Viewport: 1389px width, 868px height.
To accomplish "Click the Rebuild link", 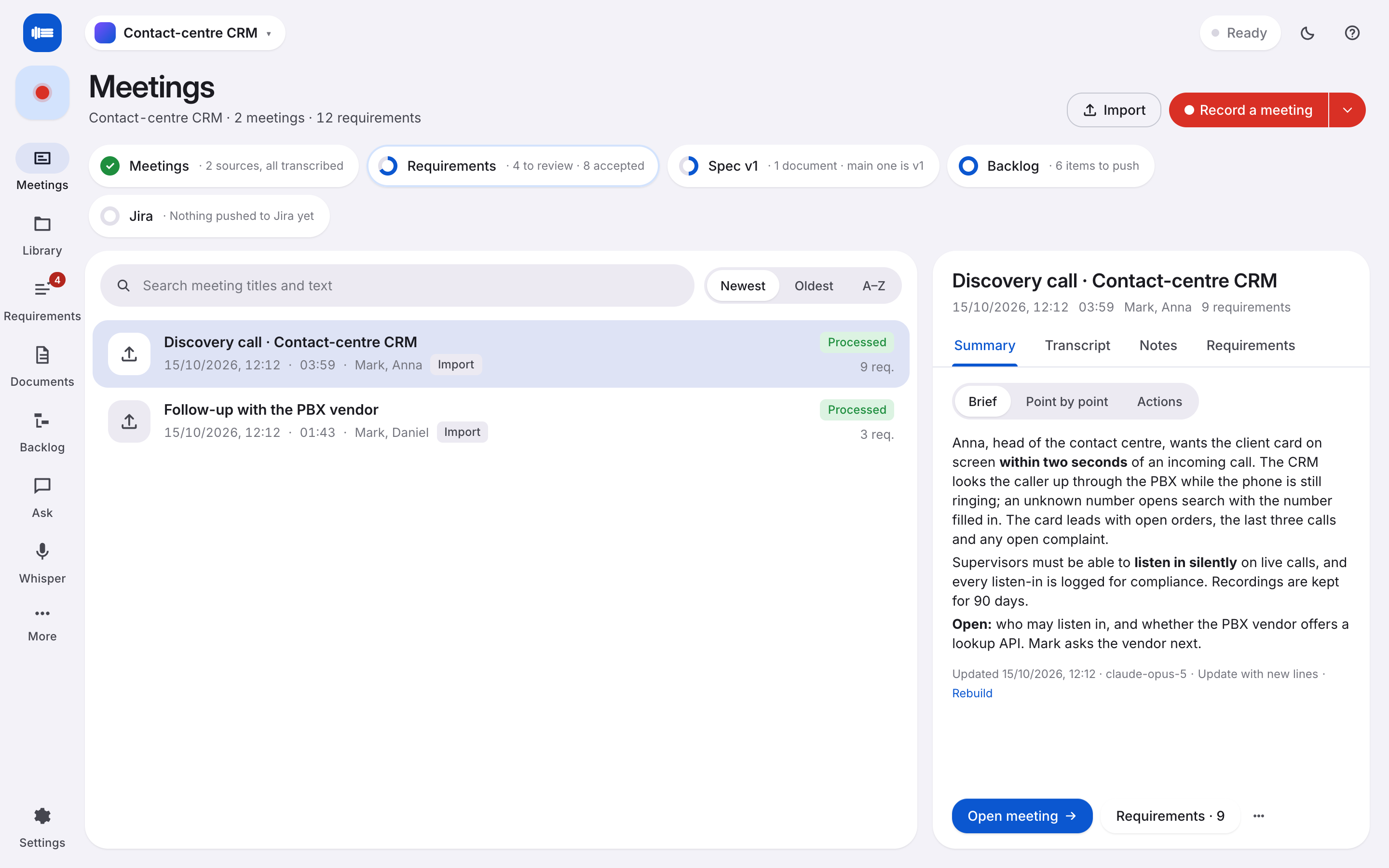I will tap(972, 693).
